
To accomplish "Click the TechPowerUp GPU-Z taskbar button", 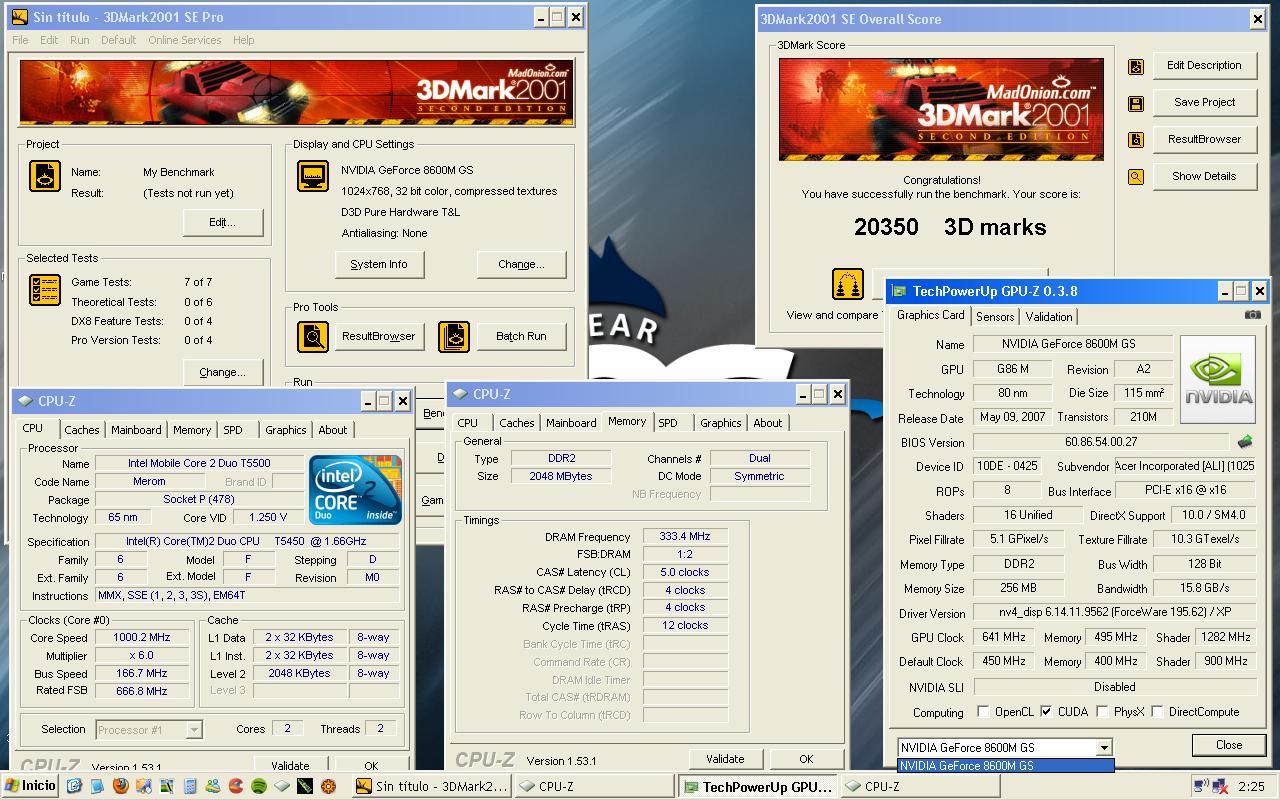I will (x=758, y=787).
